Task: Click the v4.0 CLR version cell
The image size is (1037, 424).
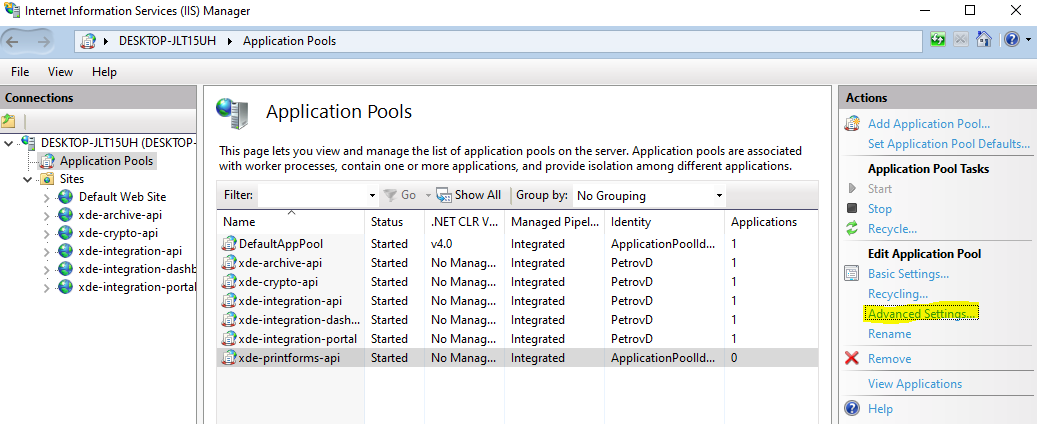Action: pos(441,243)
